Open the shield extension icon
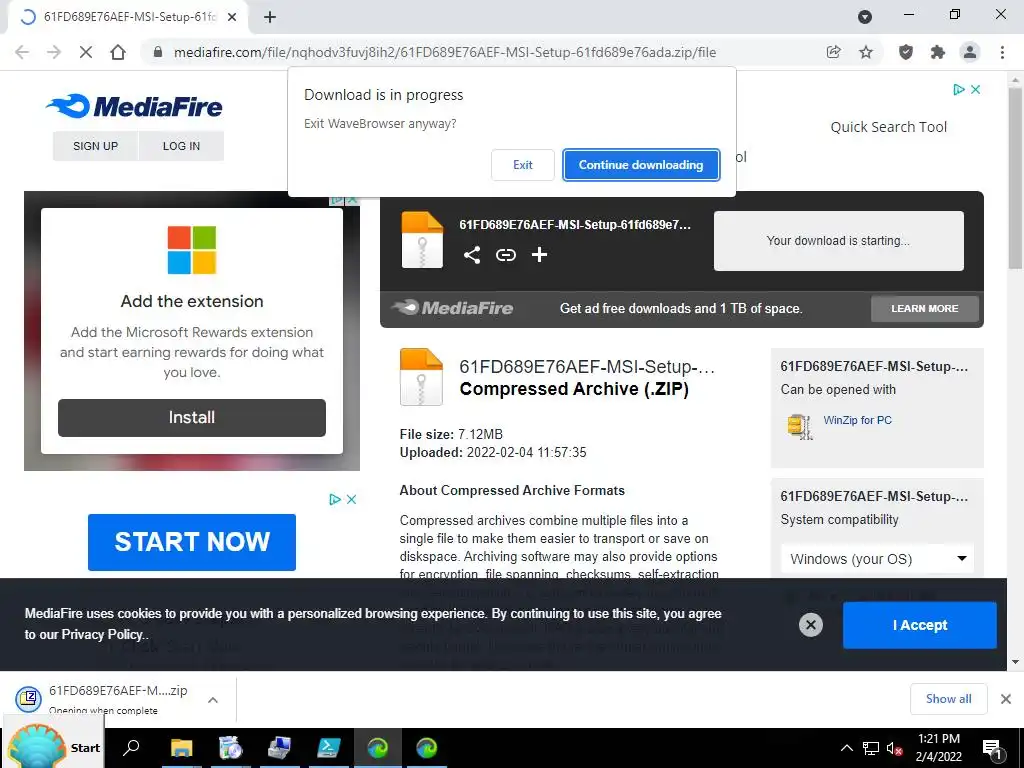 (906, 52)
